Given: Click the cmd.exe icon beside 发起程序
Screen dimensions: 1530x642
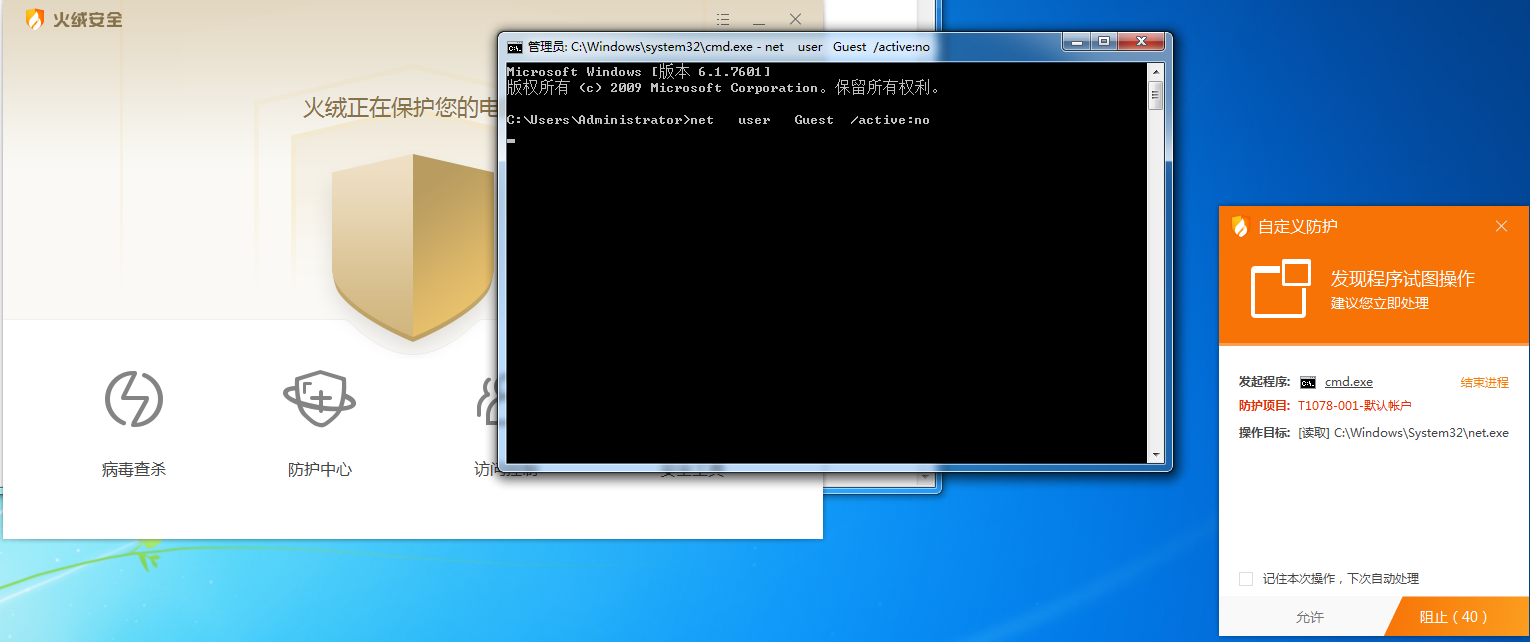Looking at the screenshot, I should click(1308, 382).
